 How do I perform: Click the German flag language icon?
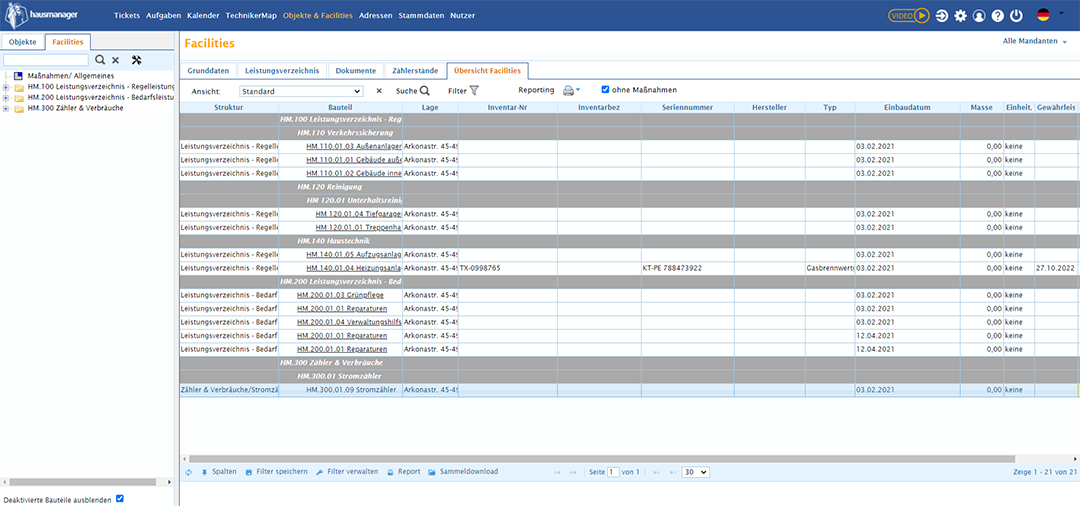(x=1043, y=14)
